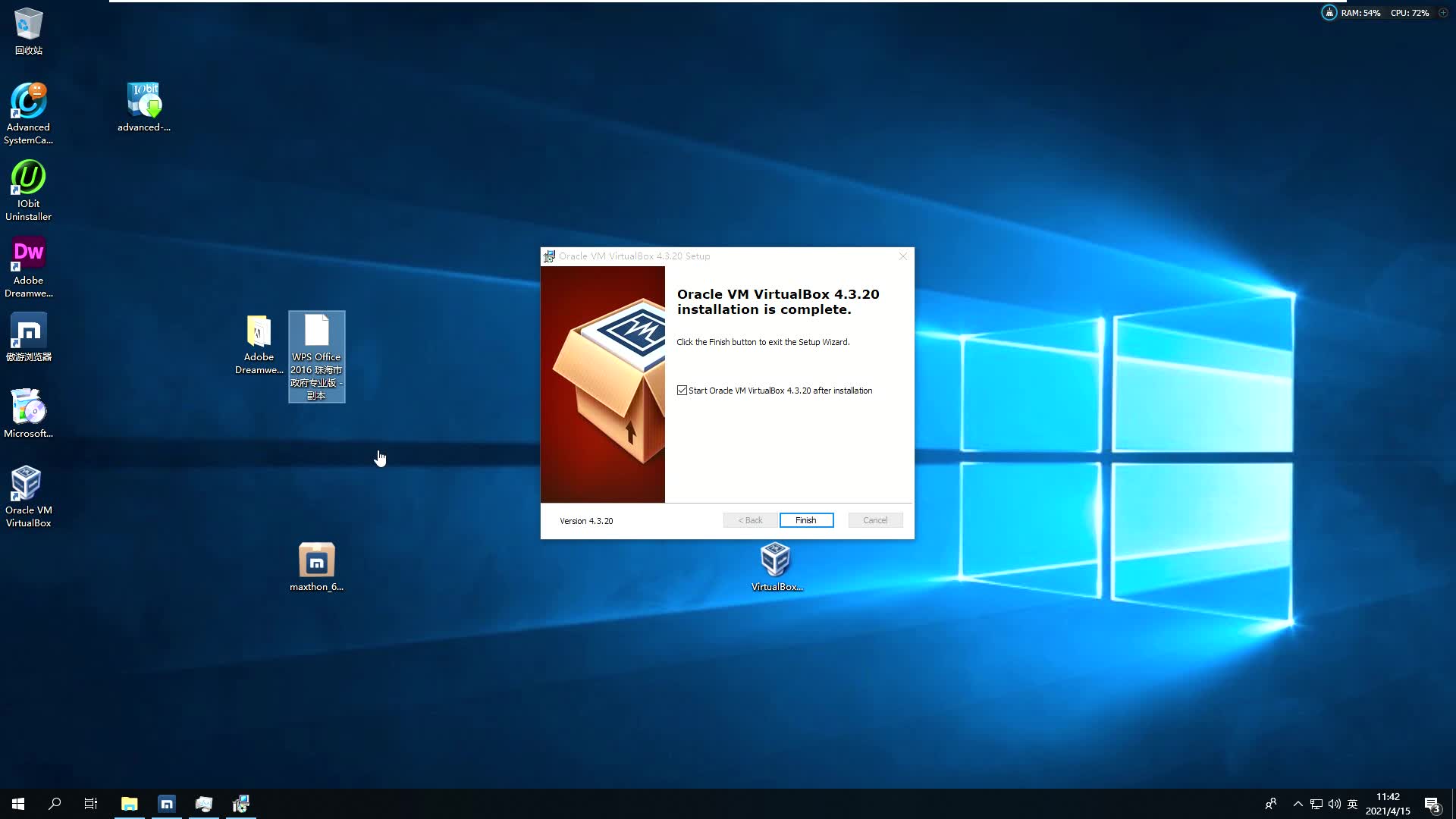Switch to third running app taskbar icon

204,804
